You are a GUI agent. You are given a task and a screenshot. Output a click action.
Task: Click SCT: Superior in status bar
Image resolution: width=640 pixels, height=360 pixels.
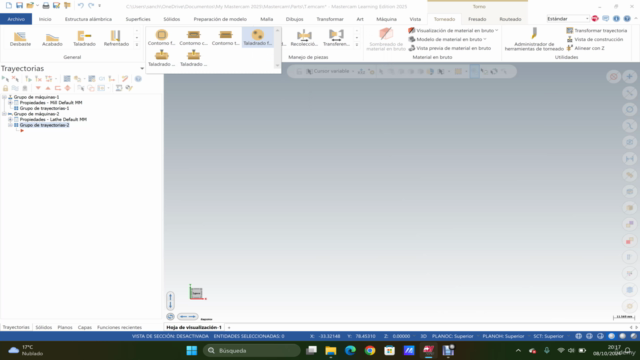click(x=548, y=336)
